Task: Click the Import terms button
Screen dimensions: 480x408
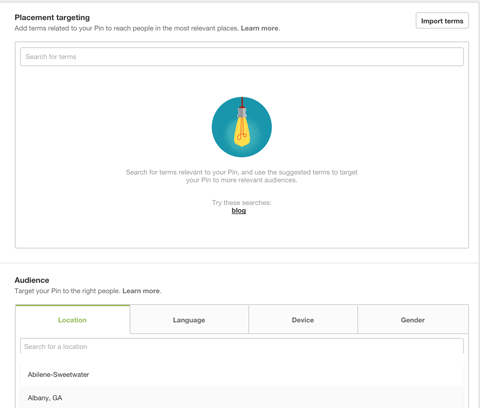Action: 442,21
